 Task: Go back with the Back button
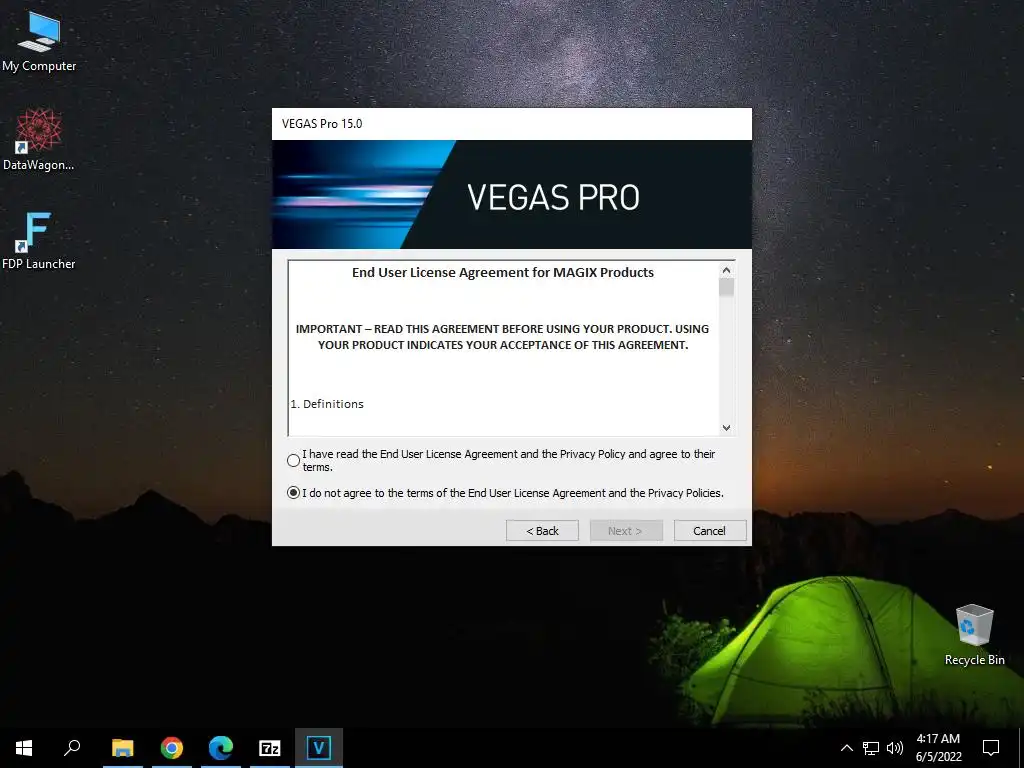pyautogui.click(x=542, y=531)
